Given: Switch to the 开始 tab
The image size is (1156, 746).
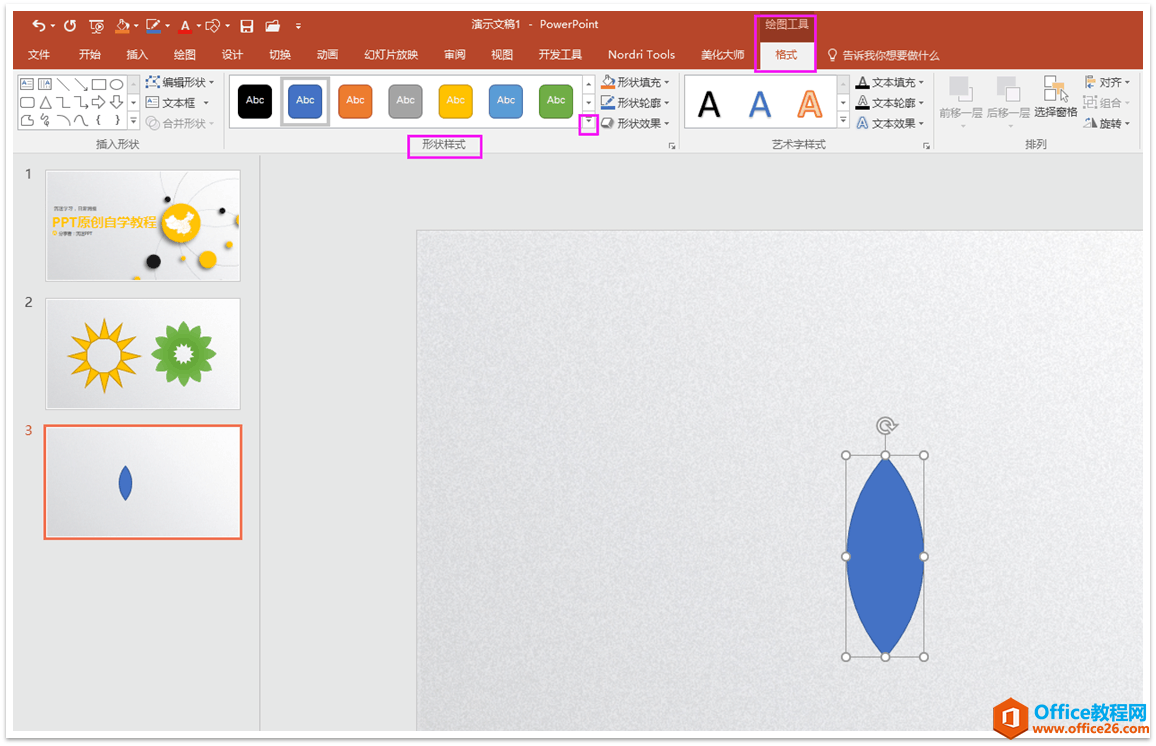Looking at the screenshot, I should pyautogui.click(x=89, y=55).
